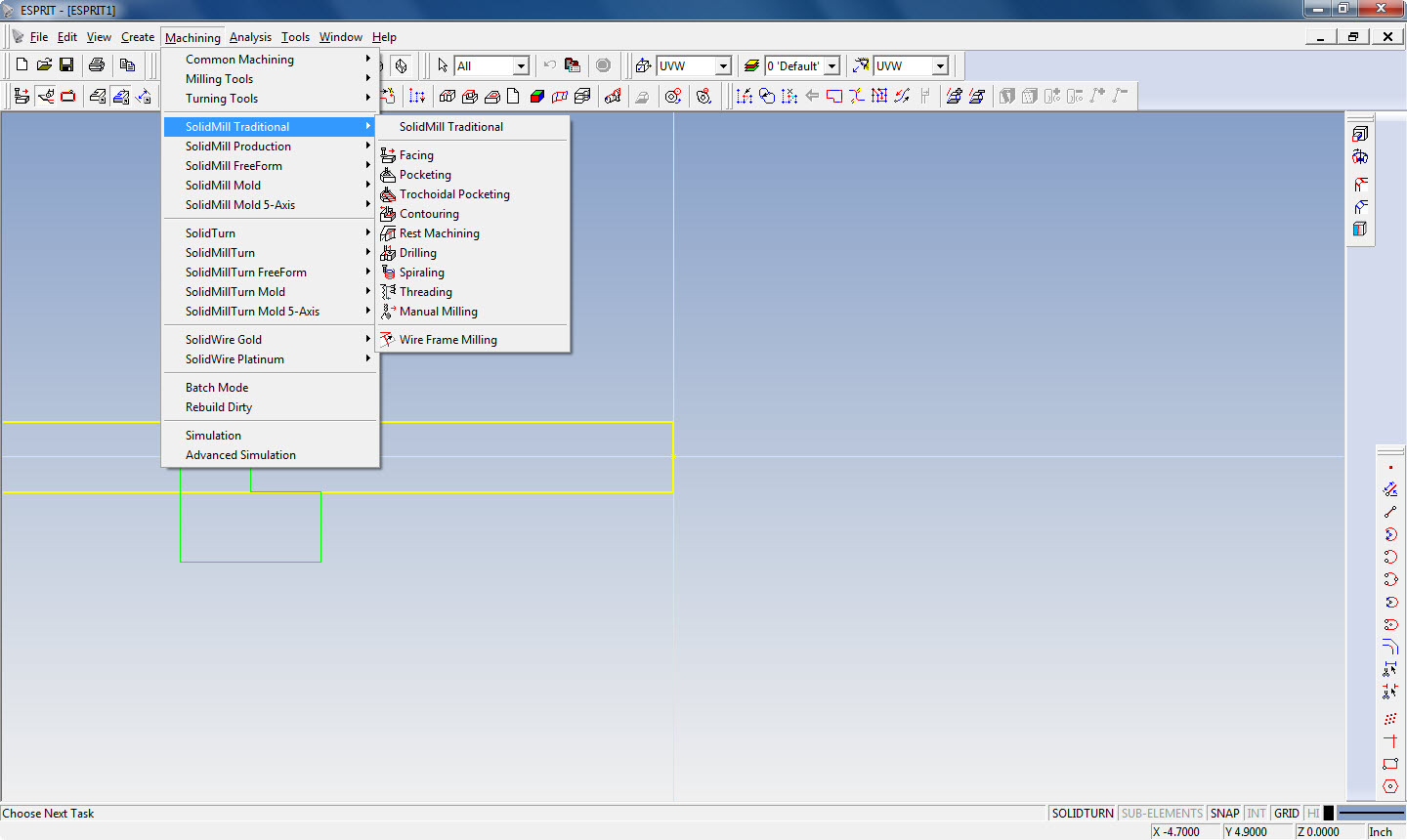
Task: Toggle HI mode in status bar
Action: tap(1313, 813)
